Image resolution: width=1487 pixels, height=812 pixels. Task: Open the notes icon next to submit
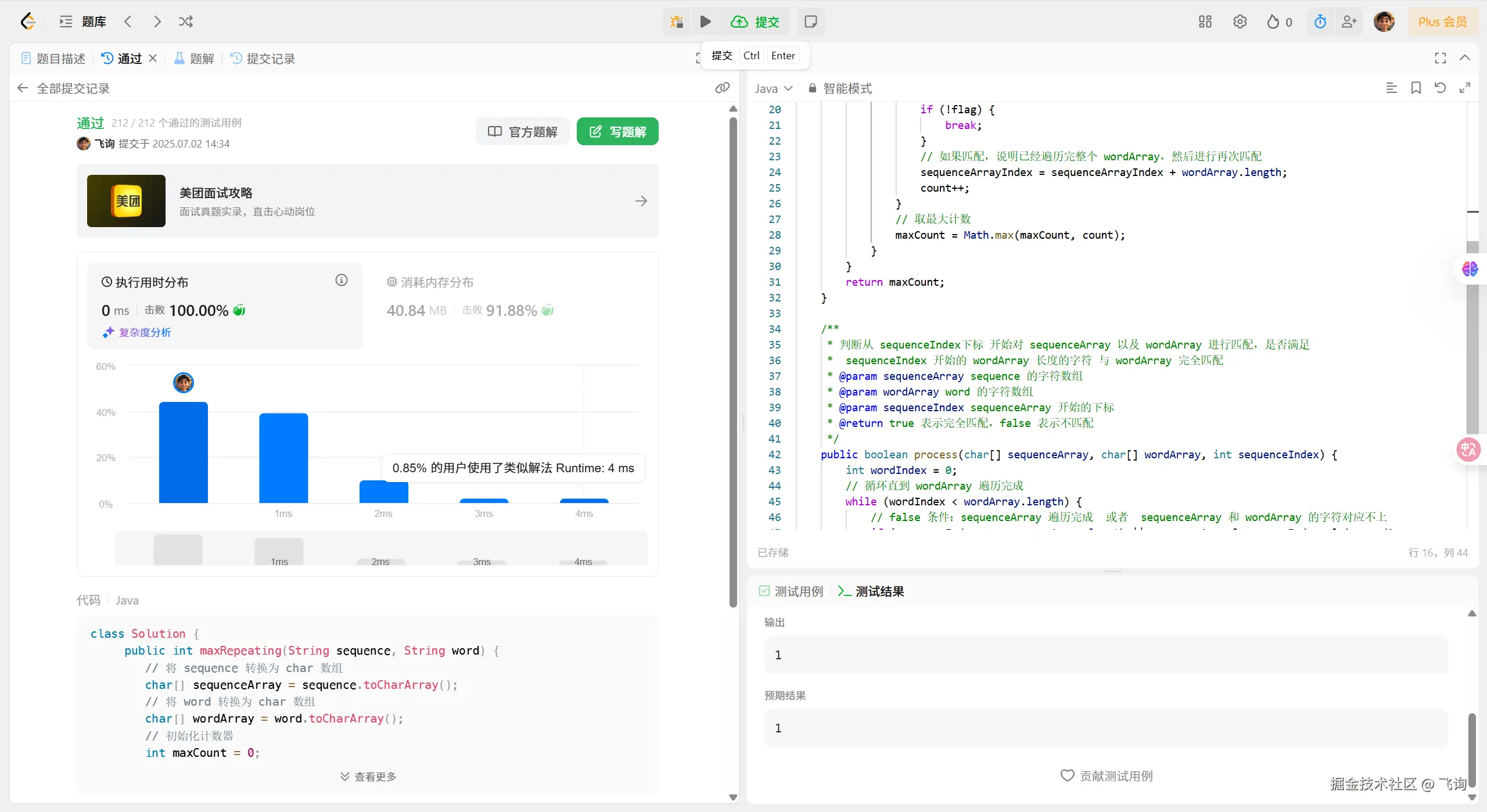810,22
